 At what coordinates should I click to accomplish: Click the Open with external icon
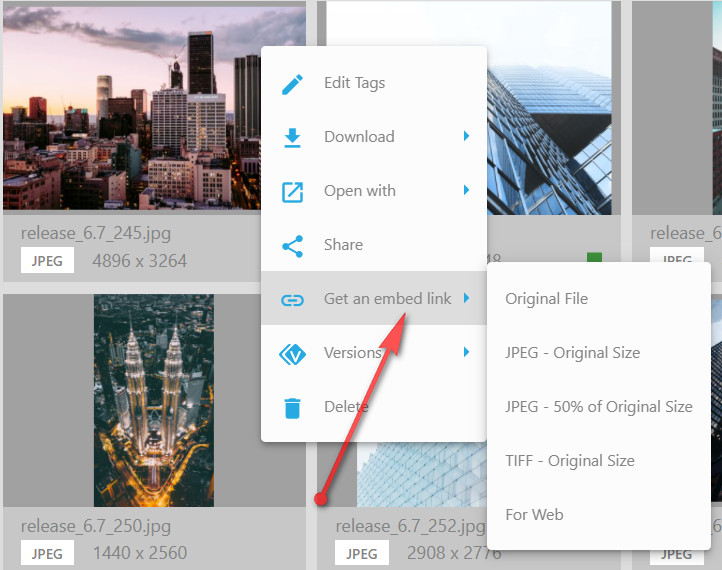tap(292, 191)
